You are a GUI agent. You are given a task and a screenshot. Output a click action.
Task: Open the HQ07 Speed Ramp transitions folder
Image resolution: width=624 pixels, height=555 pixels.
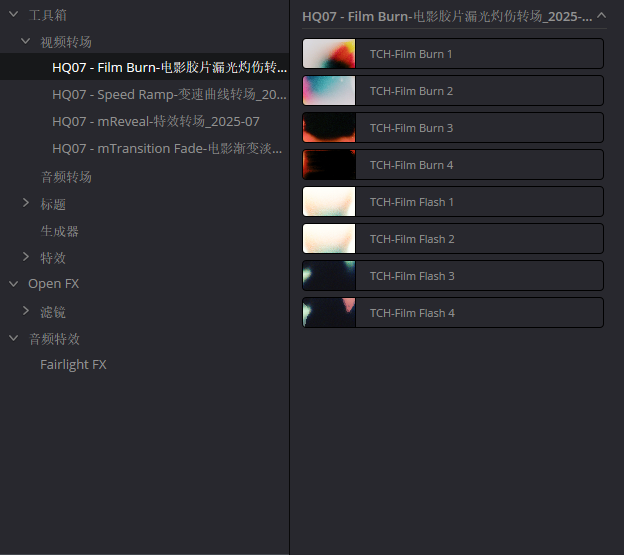pos(169,95)
